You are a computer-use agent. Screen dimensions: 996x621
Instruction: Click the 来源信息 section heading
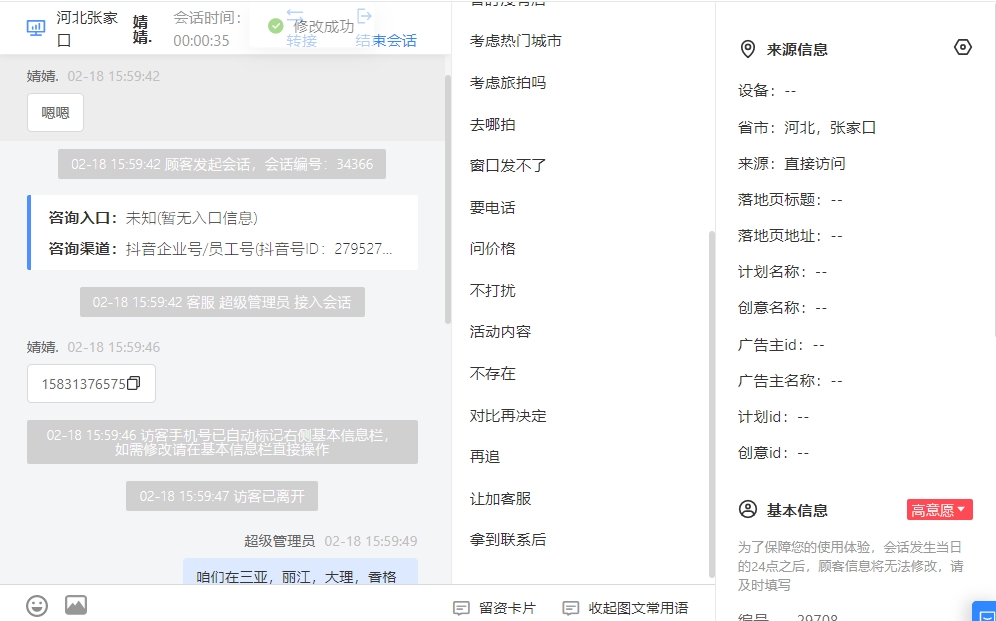(797, 50)
